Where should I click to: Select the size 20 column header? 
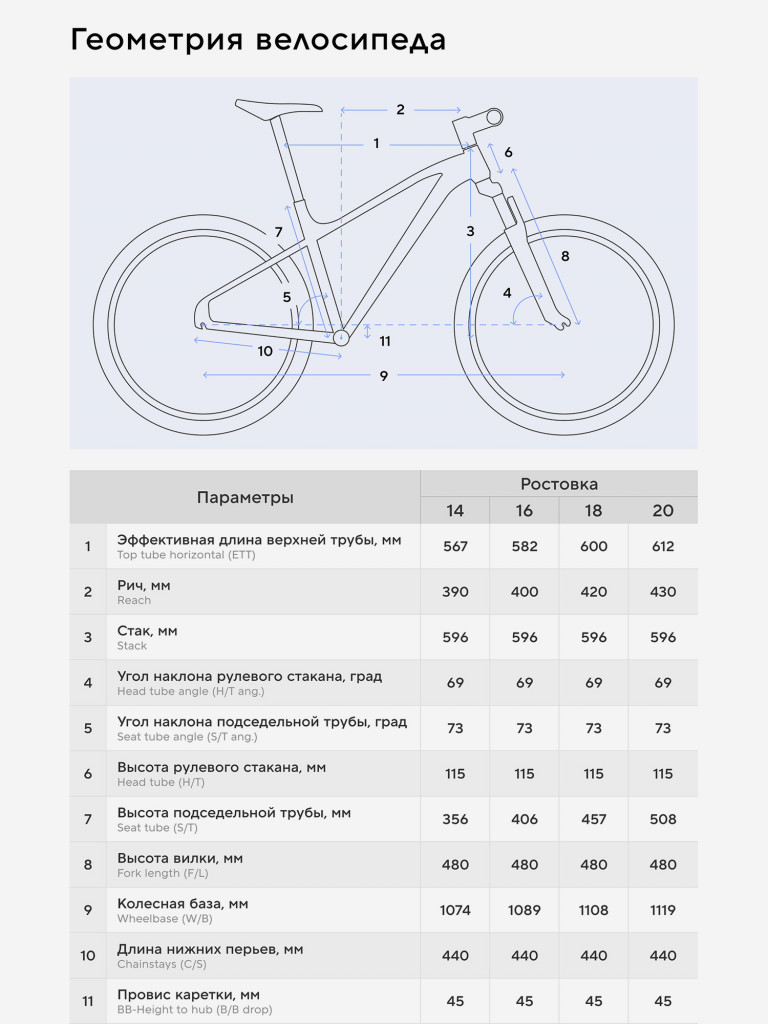point(663,511)
